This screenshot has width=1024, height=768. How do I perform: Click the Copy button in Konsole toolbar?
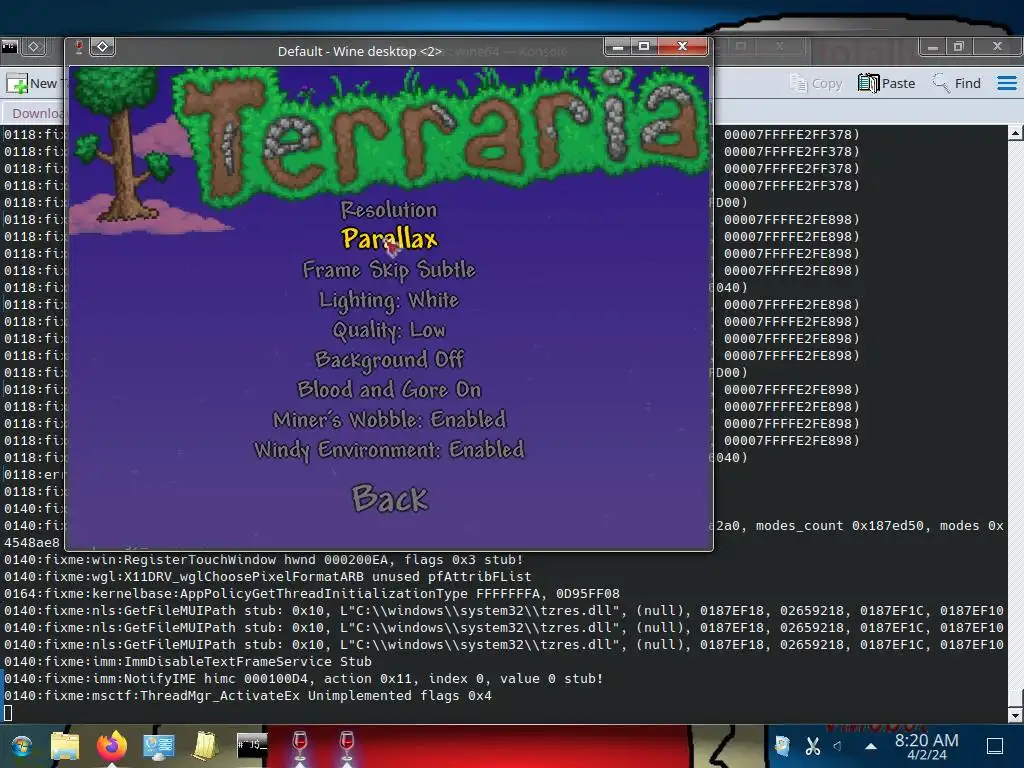816,84
